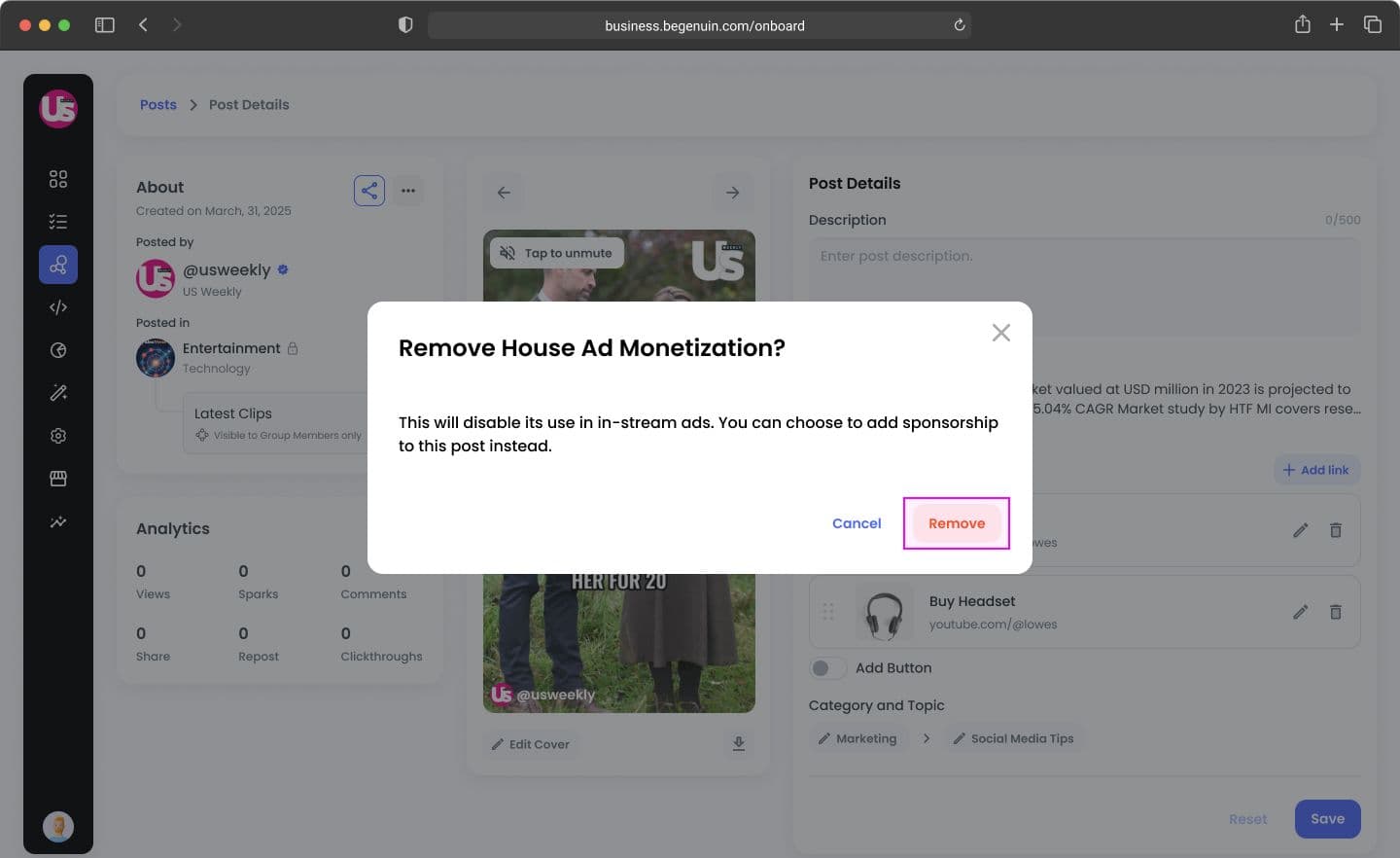This screenshot has height=858, width=1400.
Task: Open the pie chart icon in sidebar
Action: (58, 350)
